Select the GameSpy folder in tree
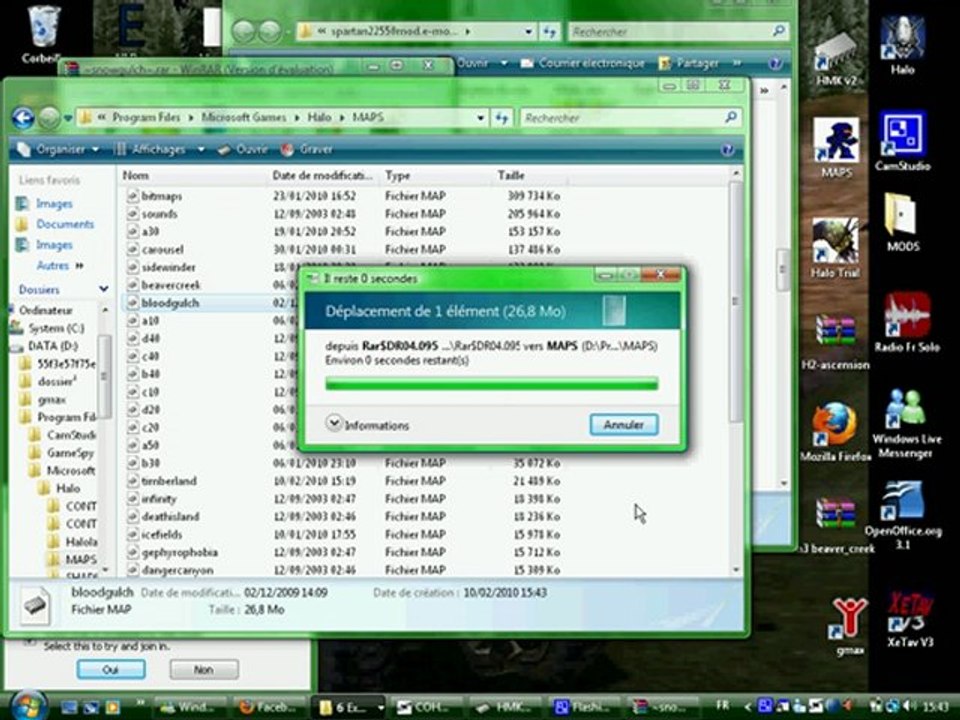The width and height of the screenshot is (960, 720). pyautogui.click(x=61, y=453)
